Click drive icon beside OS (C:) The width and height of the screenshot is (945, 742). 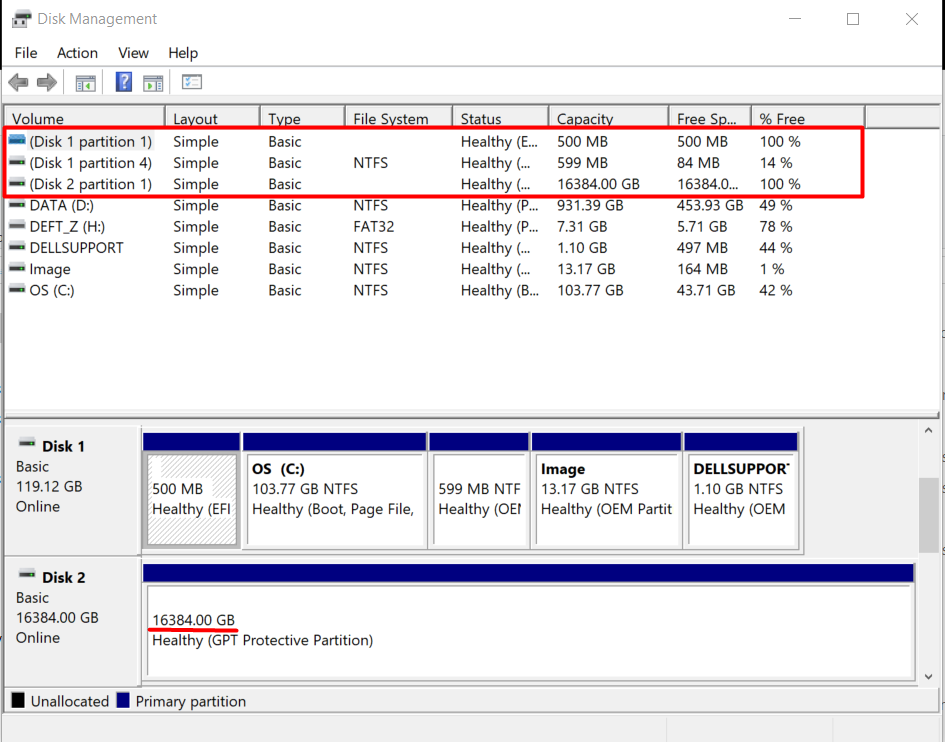tap(17, 289)
